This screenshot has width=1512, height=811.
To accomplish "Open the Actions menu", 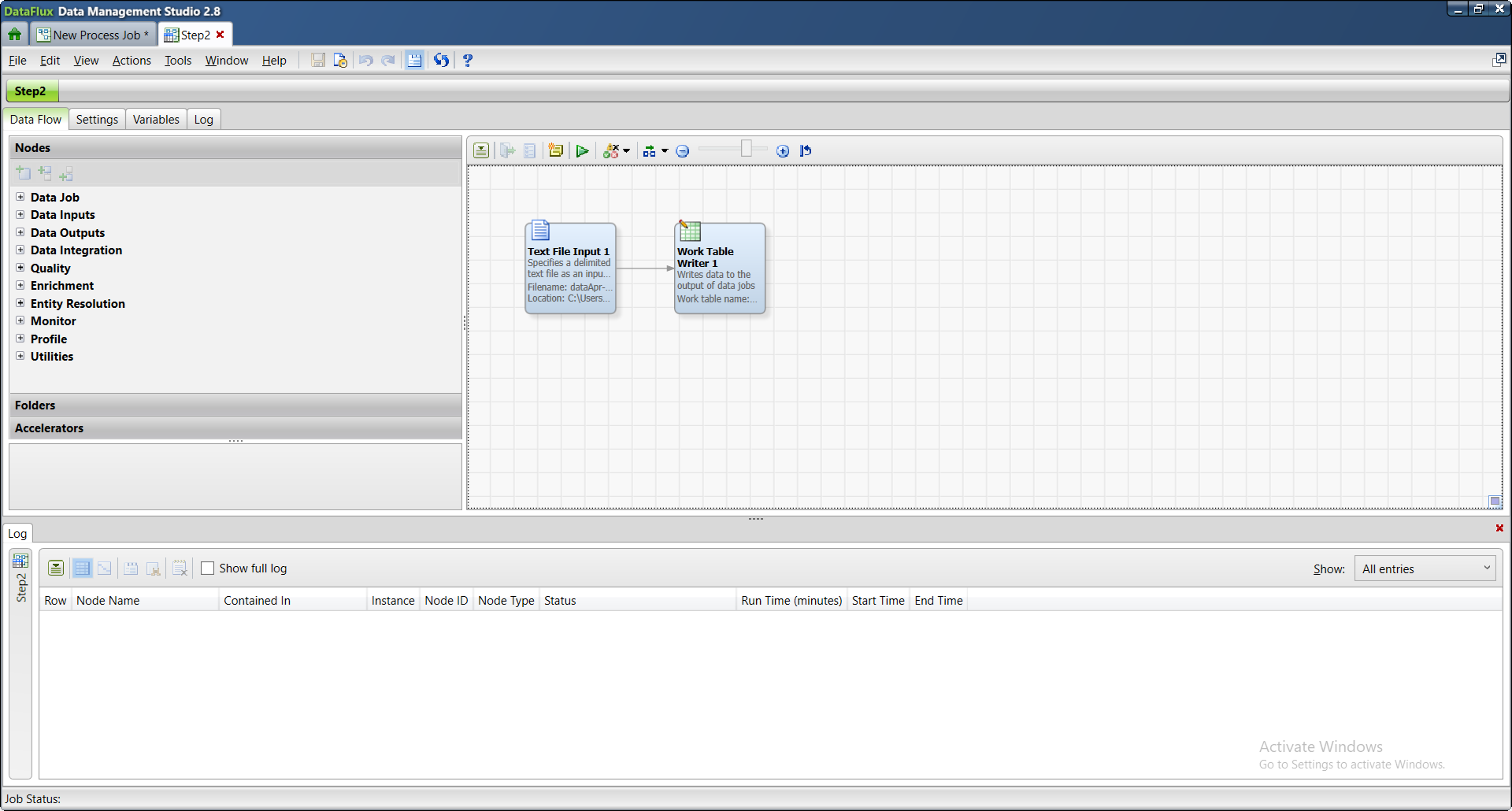I will pos(132,61).
